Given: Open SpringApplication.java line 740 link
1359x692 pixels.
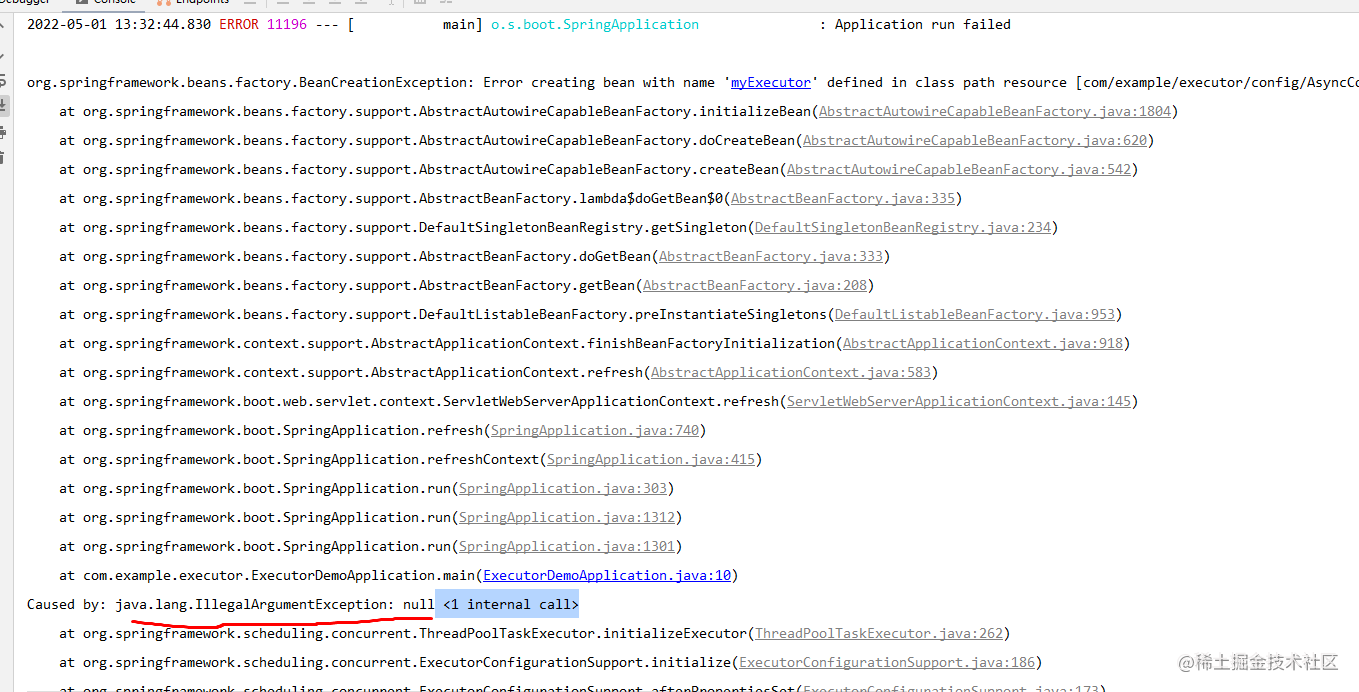Looking at the screenshot, I should [x=596, y=430].
